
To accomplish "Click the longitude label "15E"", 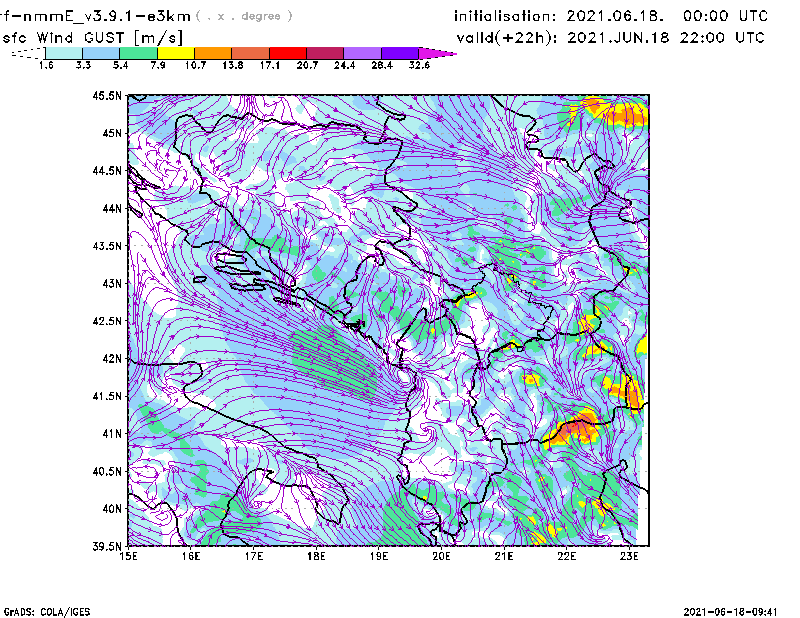I will [x=128, y=556].
